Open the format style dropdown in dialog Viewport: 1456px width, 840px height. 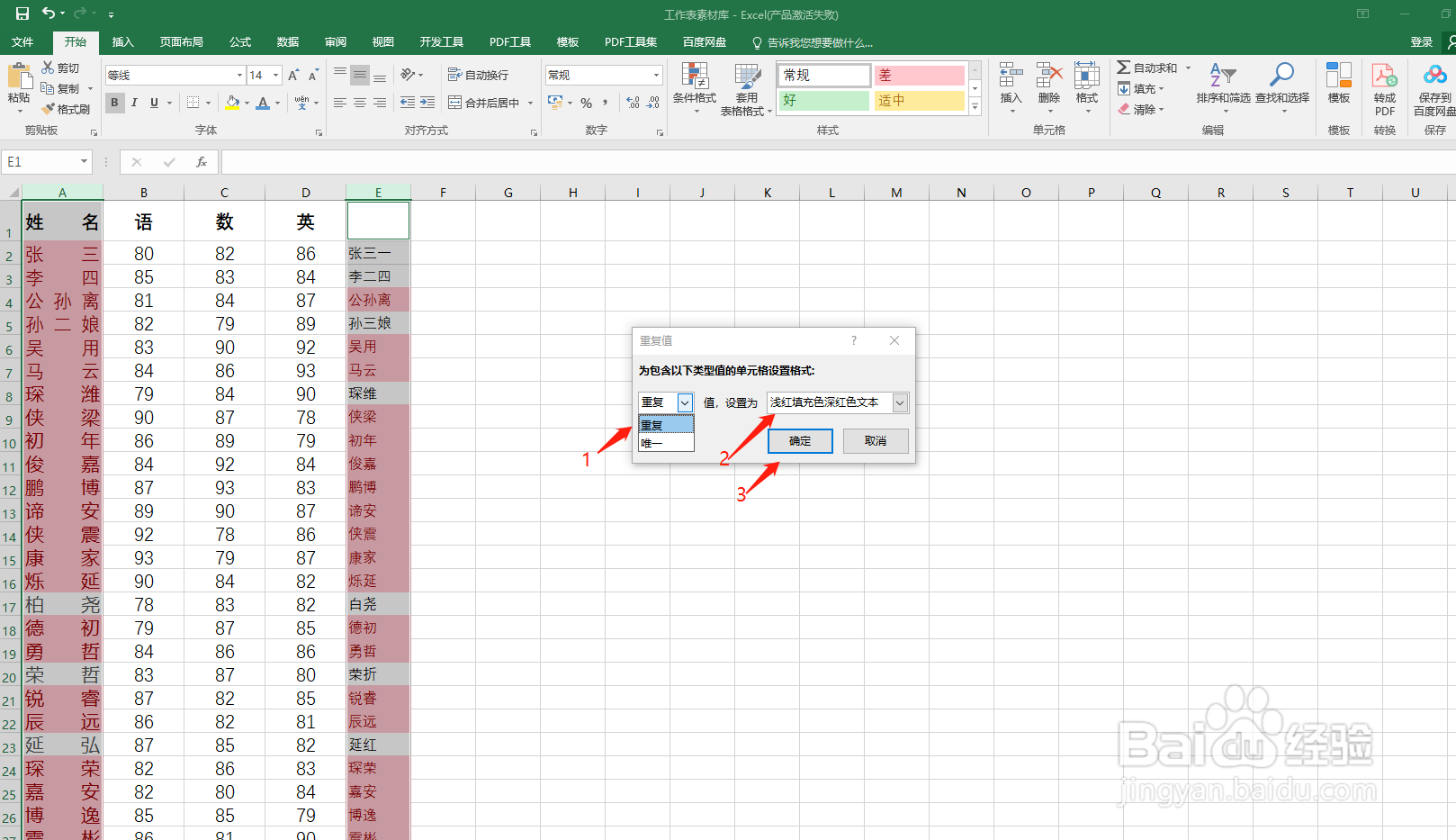coord(900,402)
